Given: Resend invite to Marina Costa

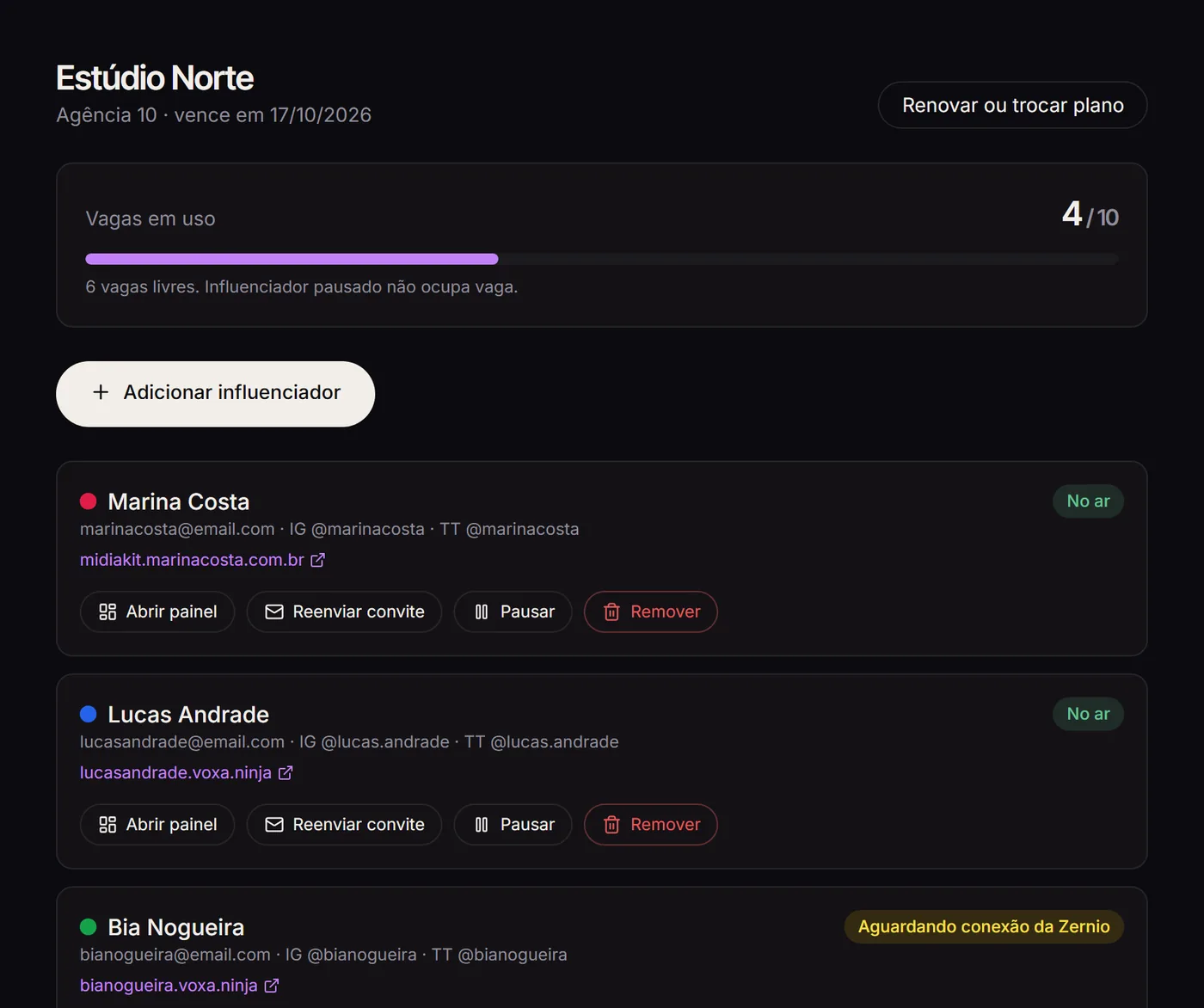Looking at the screenshot, I should pyautogui.click(x=344, y=612).
